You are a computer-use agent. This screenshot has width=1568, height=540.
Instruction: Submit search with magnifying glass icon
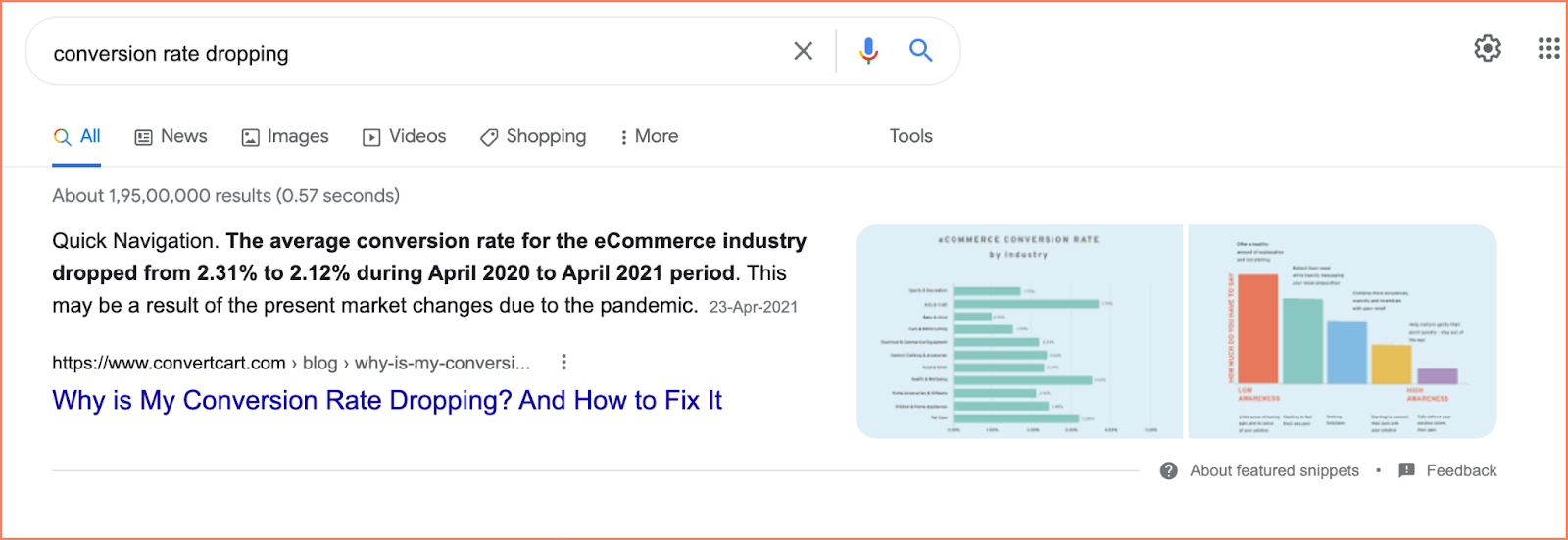pyautogui.click(x=920, y=51)
